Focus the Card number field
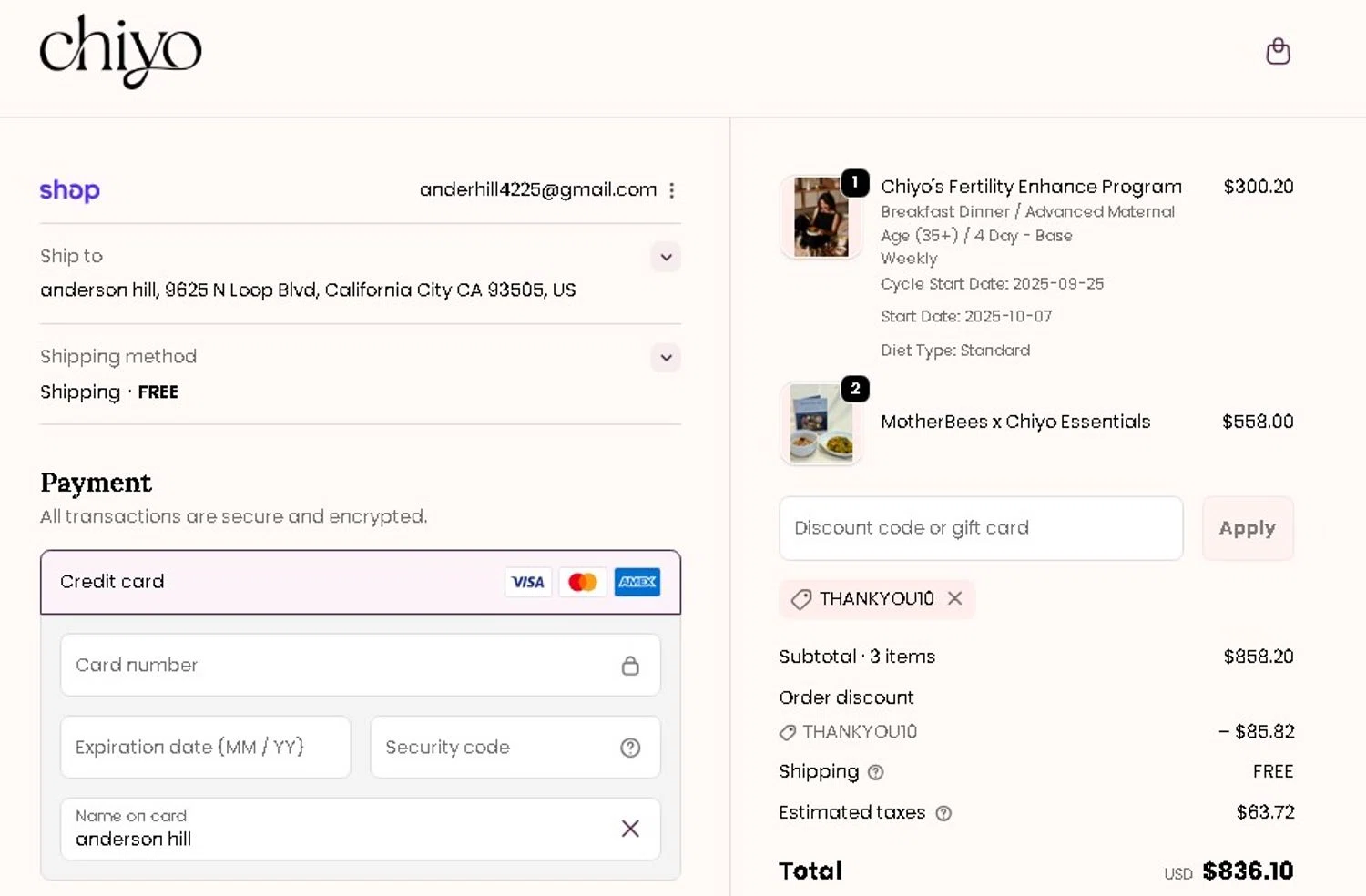The image size is (1366, 896). click(x=361, y=665)
